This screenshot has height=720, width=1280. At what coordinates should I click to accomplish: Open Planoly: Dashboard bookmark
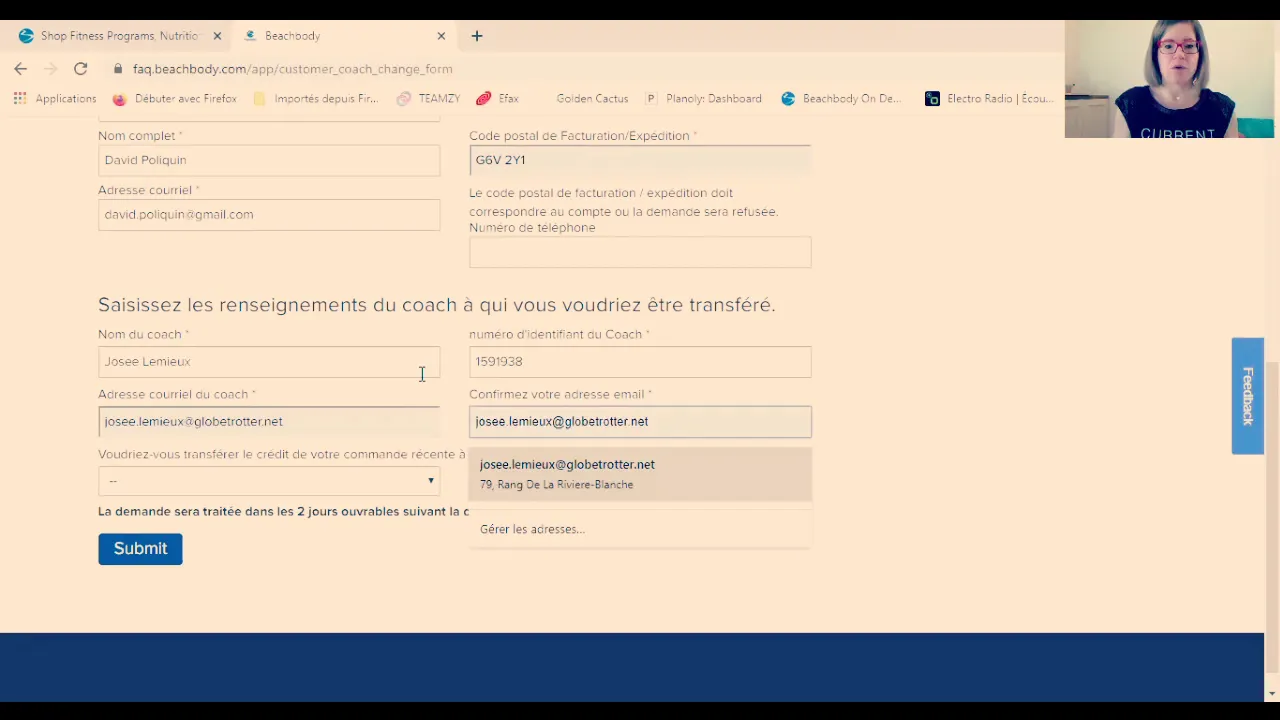pos(704,98)
